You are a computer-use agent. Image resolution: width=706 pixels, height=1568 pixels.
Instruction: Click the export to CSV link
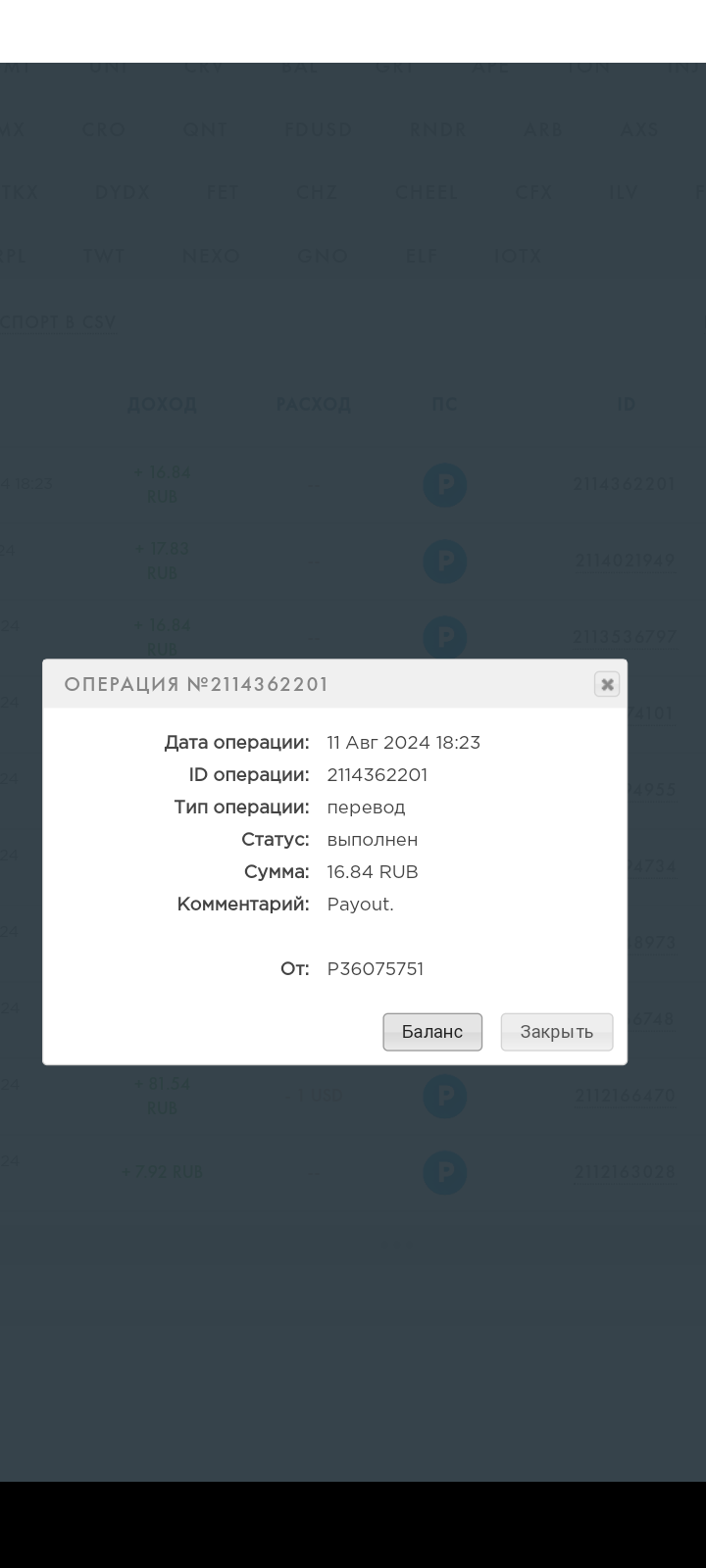(58, 322)
